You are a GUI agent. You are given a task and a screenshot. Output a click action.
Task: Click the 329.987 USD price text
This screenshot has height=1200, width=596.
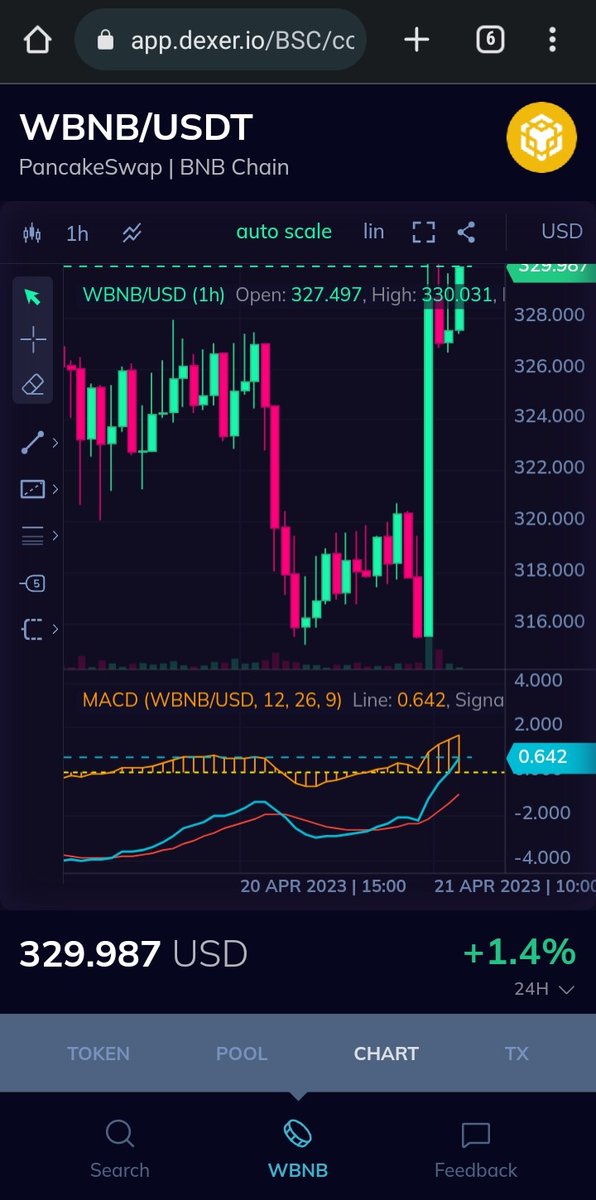[x=133, y=953]
